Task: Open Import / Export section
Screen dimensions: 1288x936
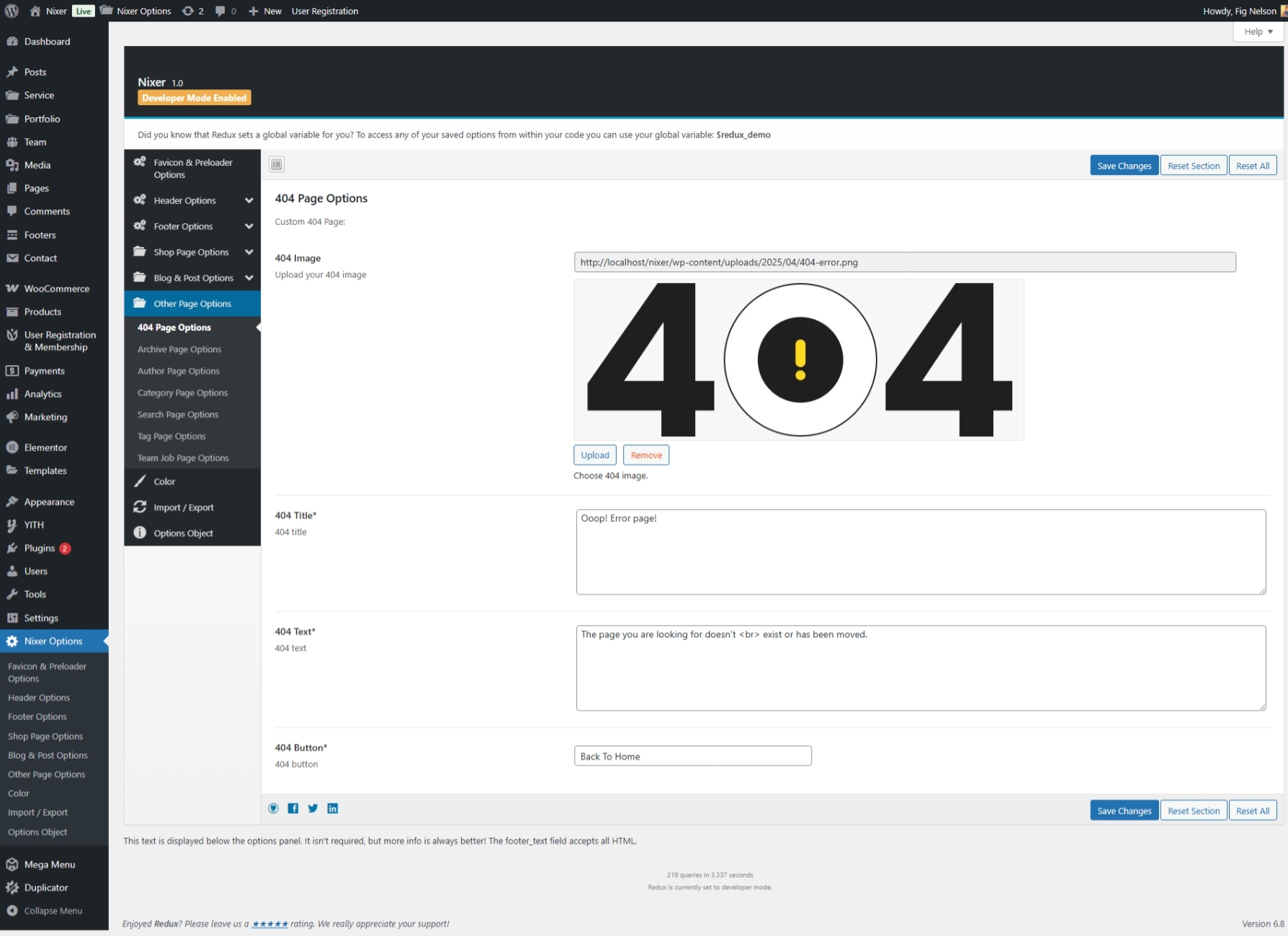Action: 183,508
